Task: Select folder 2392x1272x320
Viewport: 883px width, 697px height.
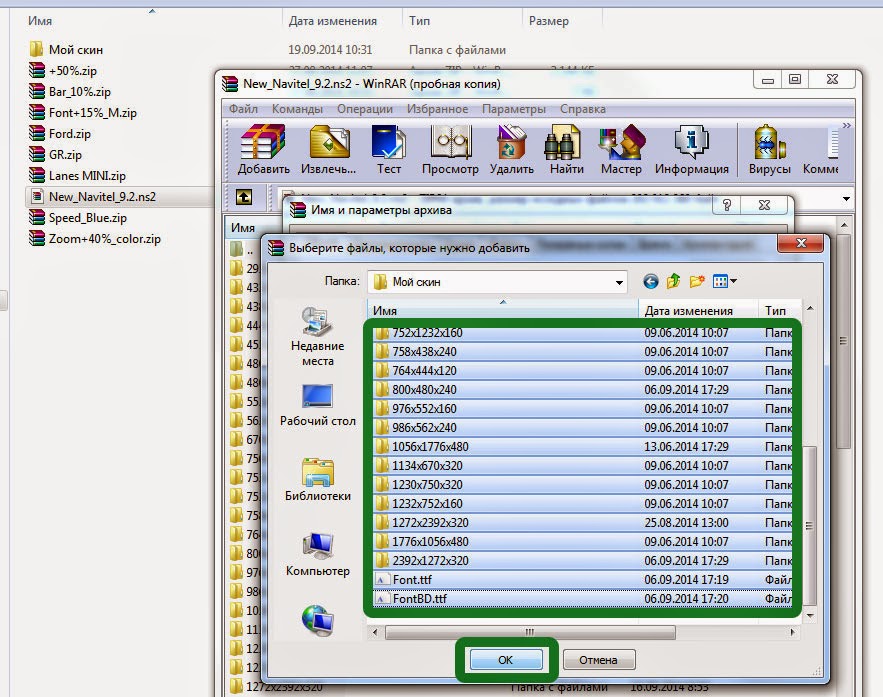Action: point(582,561)
